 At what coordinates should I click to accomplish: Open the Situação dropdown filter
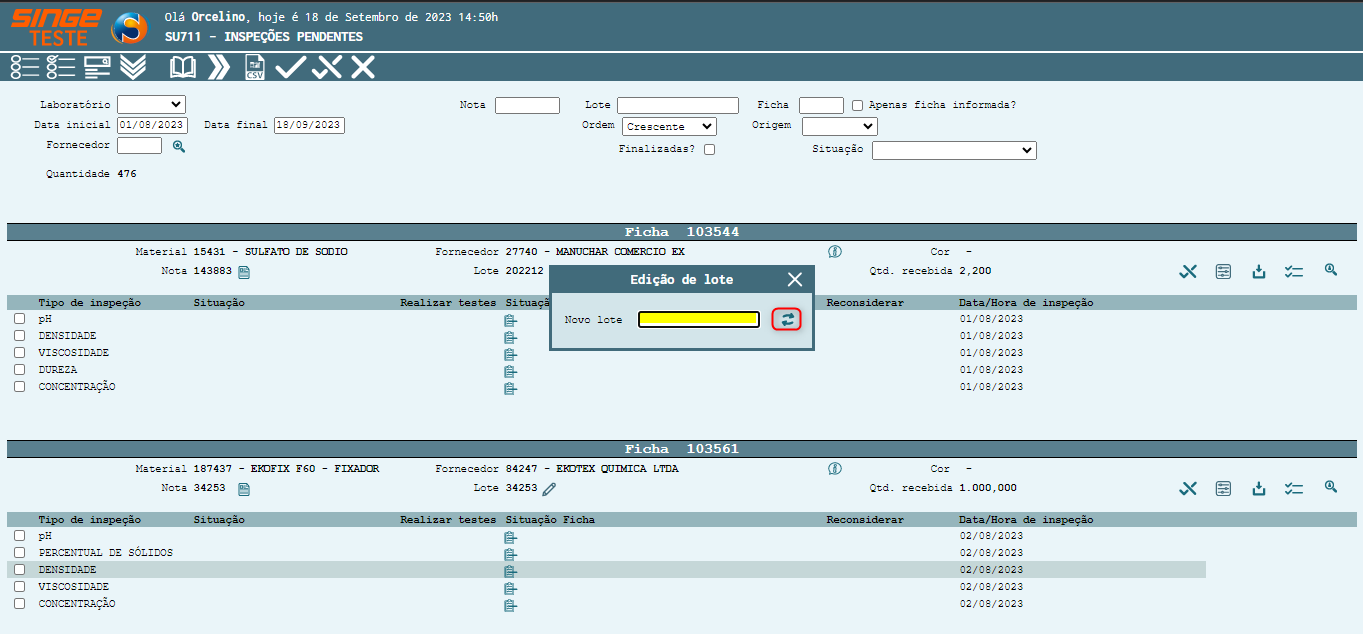954,150
